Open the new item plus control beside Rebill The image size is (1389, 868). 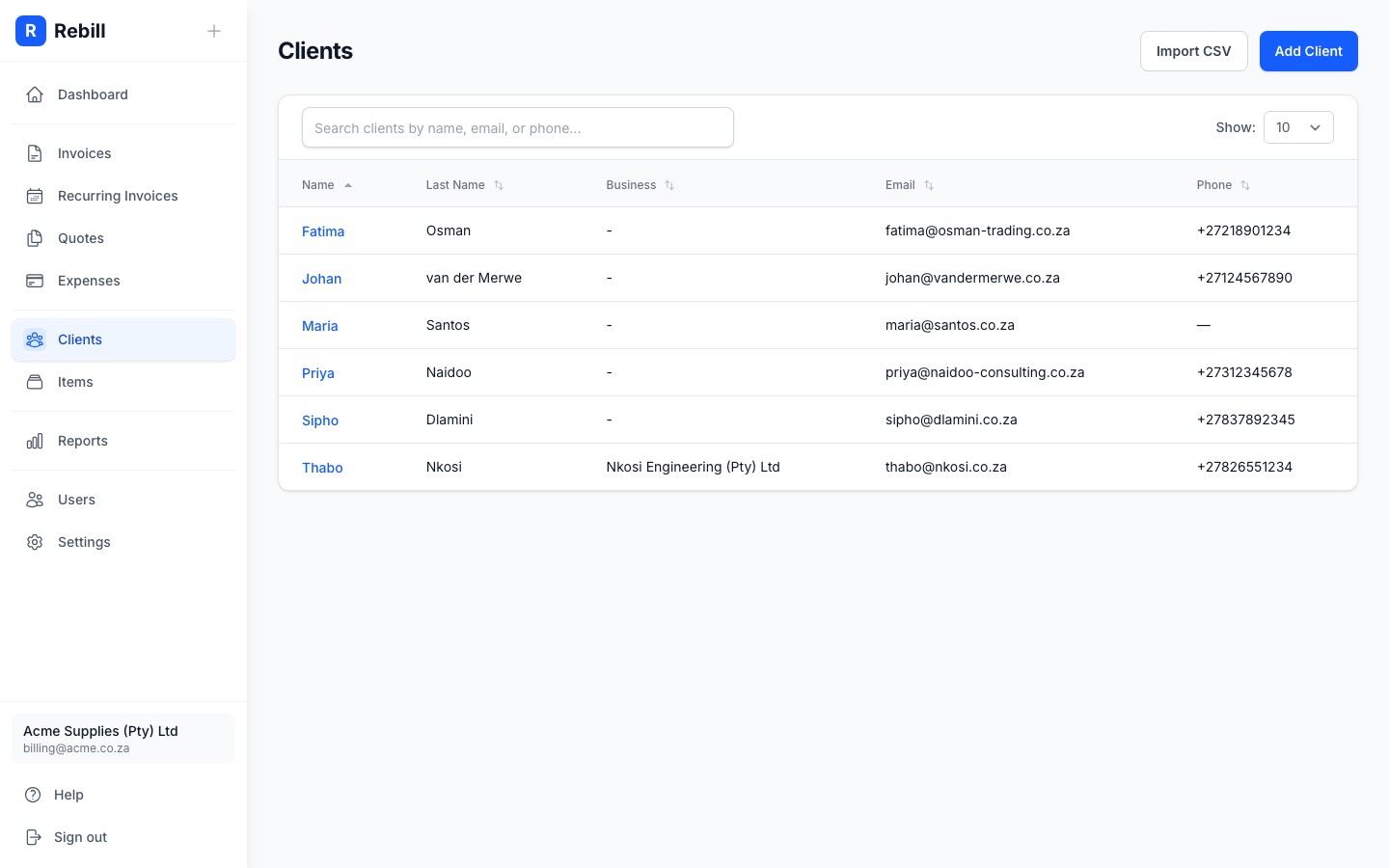tap(213, 30)
